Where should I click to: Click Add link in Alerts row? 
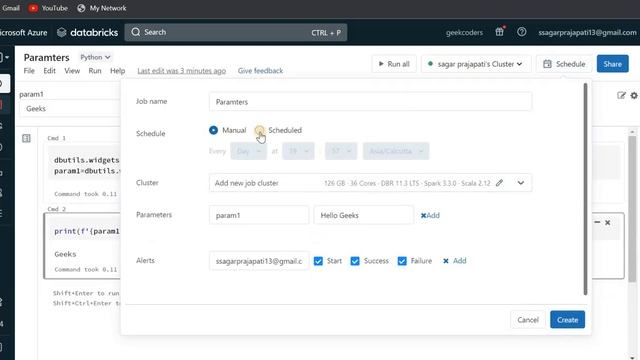coord(460,261)
